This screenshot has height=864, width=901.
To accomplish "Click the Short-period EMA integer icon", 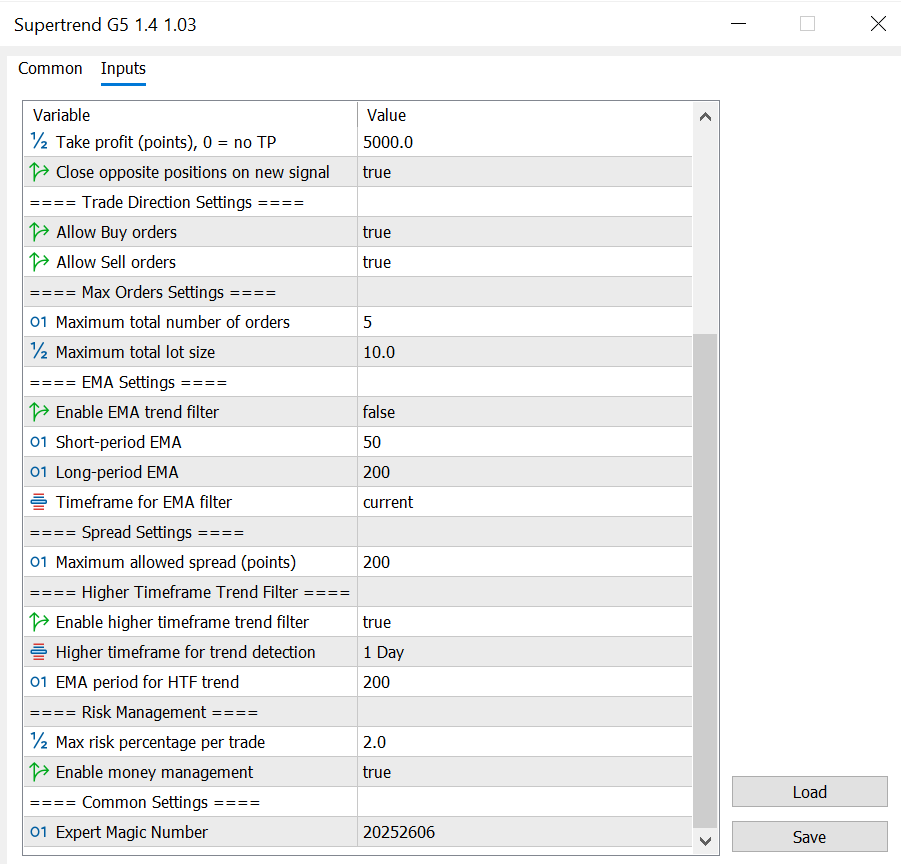I will point(39,442).
